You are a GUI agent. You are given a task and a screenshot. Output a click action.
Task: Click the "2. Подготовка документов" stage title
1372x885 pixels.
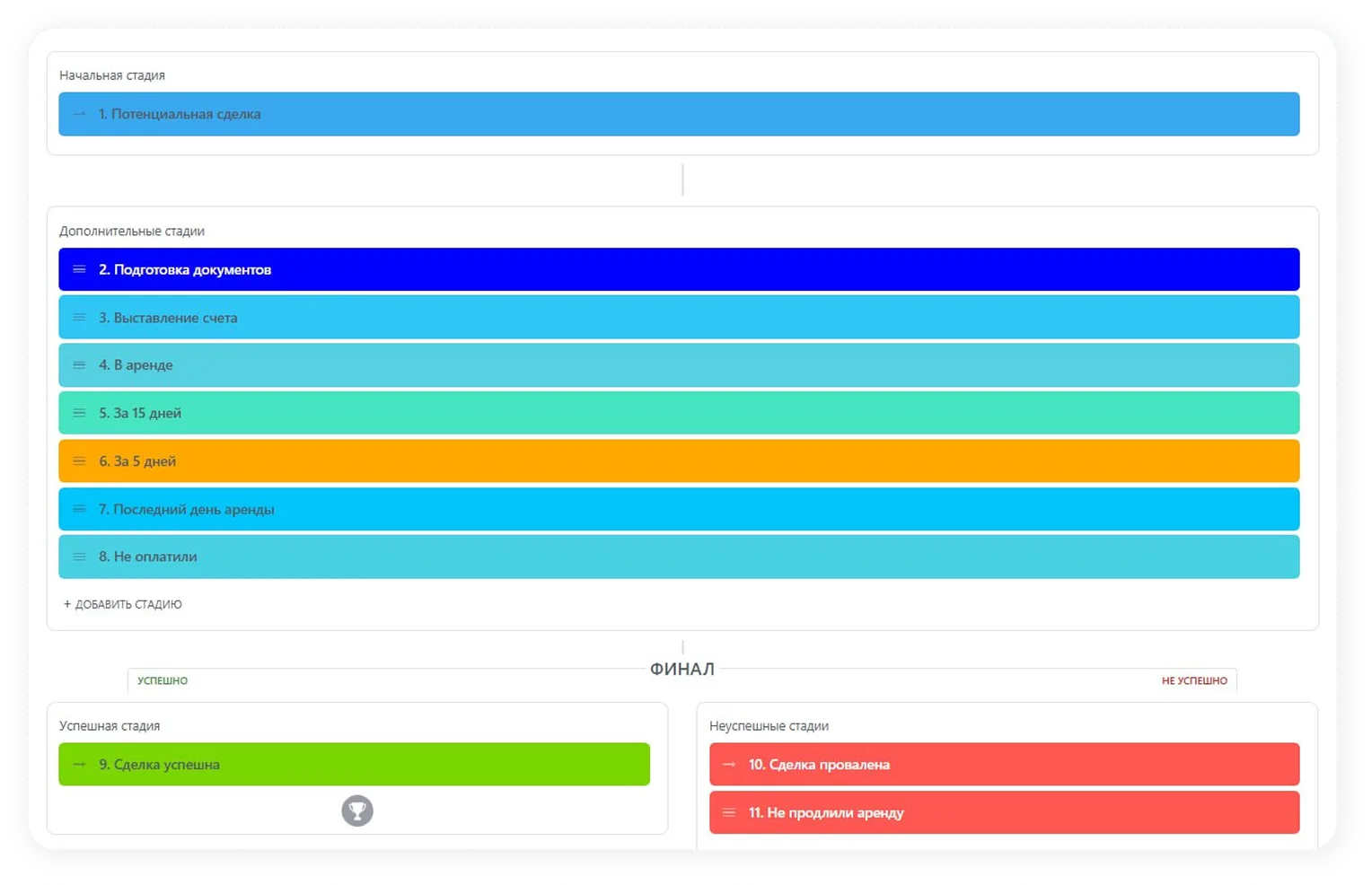pyautogui.click(x=185, y=270)
